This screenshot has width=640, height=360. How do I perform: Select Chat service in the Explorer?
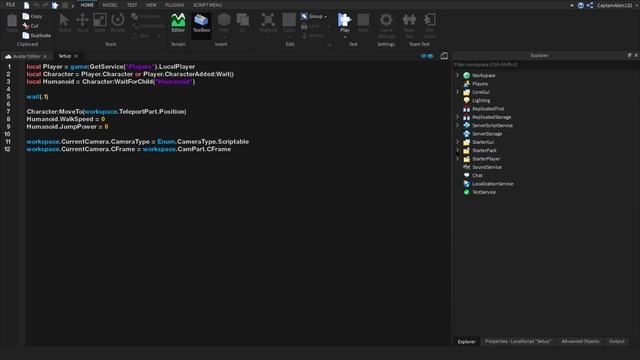477,176
